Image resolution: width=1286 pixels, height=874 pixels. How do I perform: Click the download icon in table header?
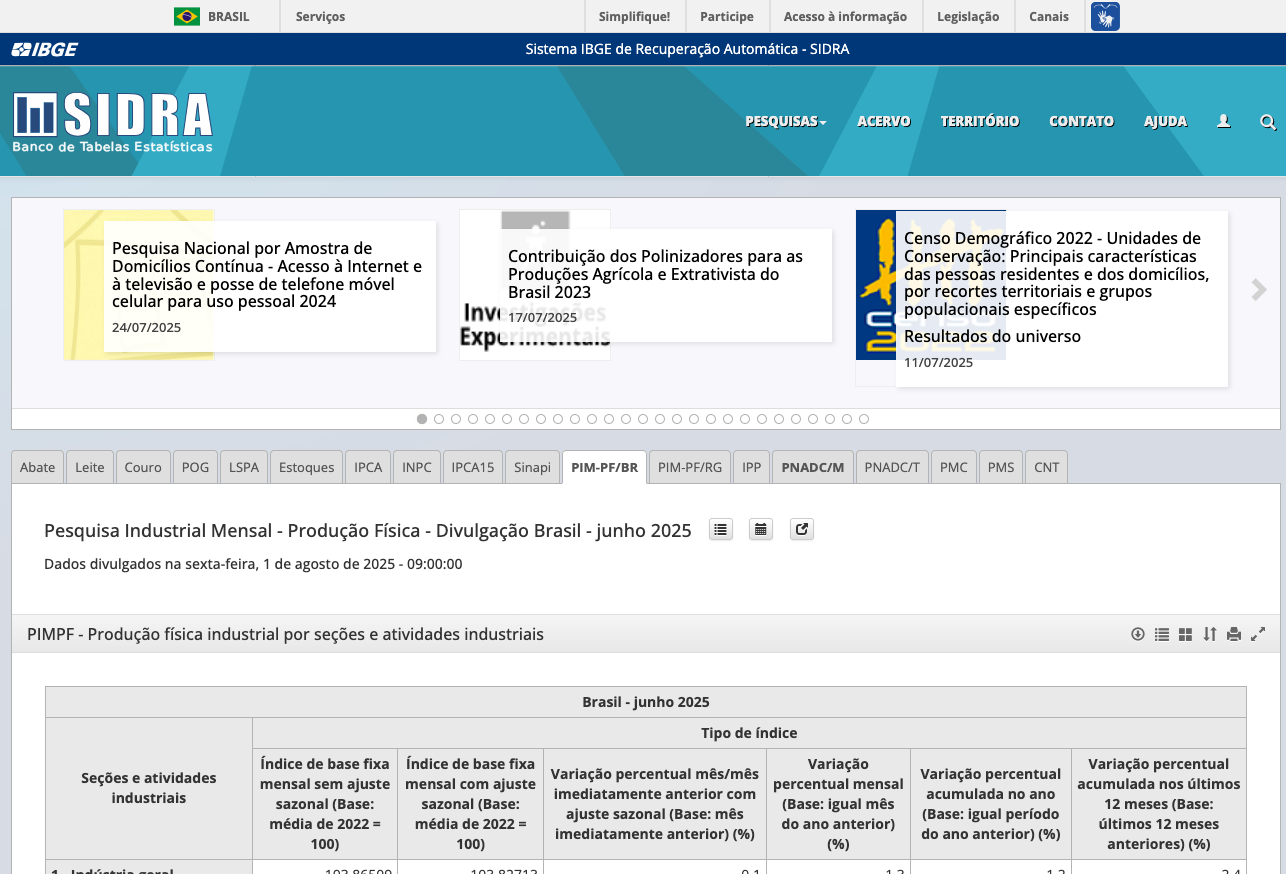coord(1137,634)
